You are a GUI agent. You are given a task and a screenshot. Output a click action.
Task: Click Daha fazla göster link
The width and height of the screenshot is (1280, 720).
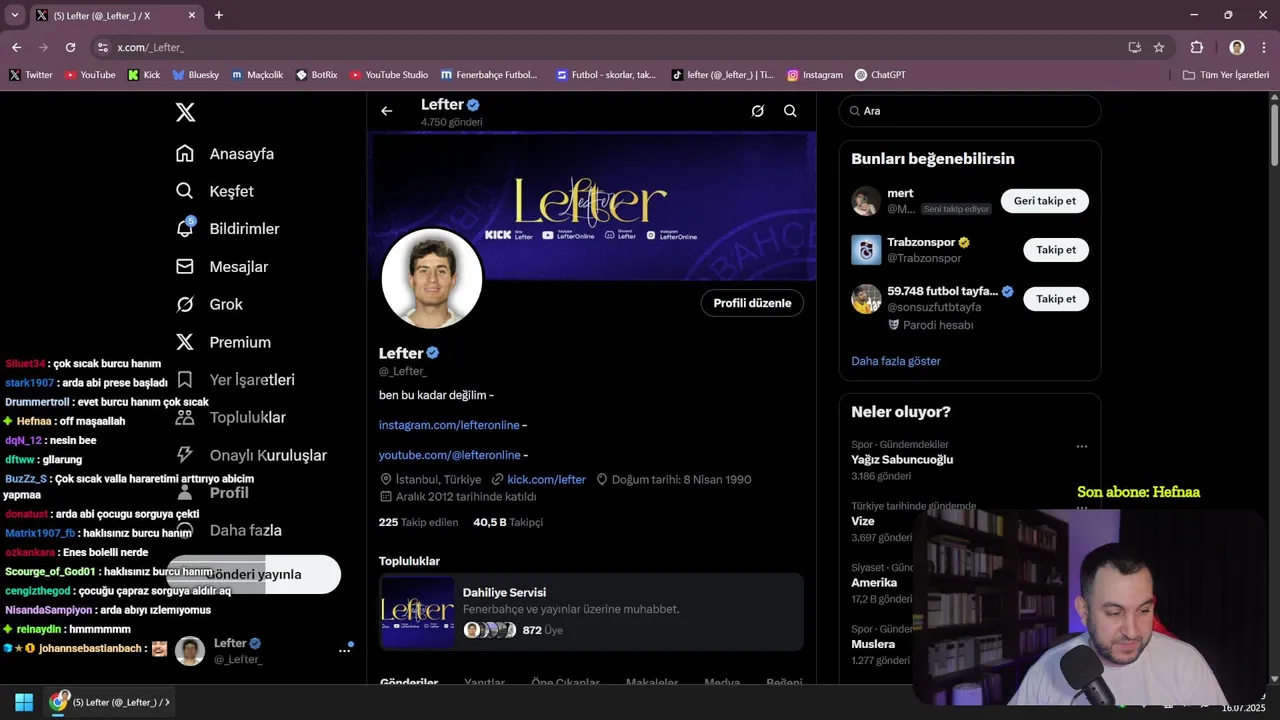click(x=896, y=361)
